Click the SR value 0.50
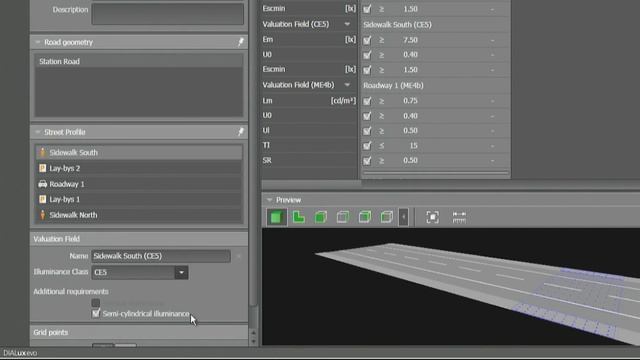640x360 pixels. 410,160
